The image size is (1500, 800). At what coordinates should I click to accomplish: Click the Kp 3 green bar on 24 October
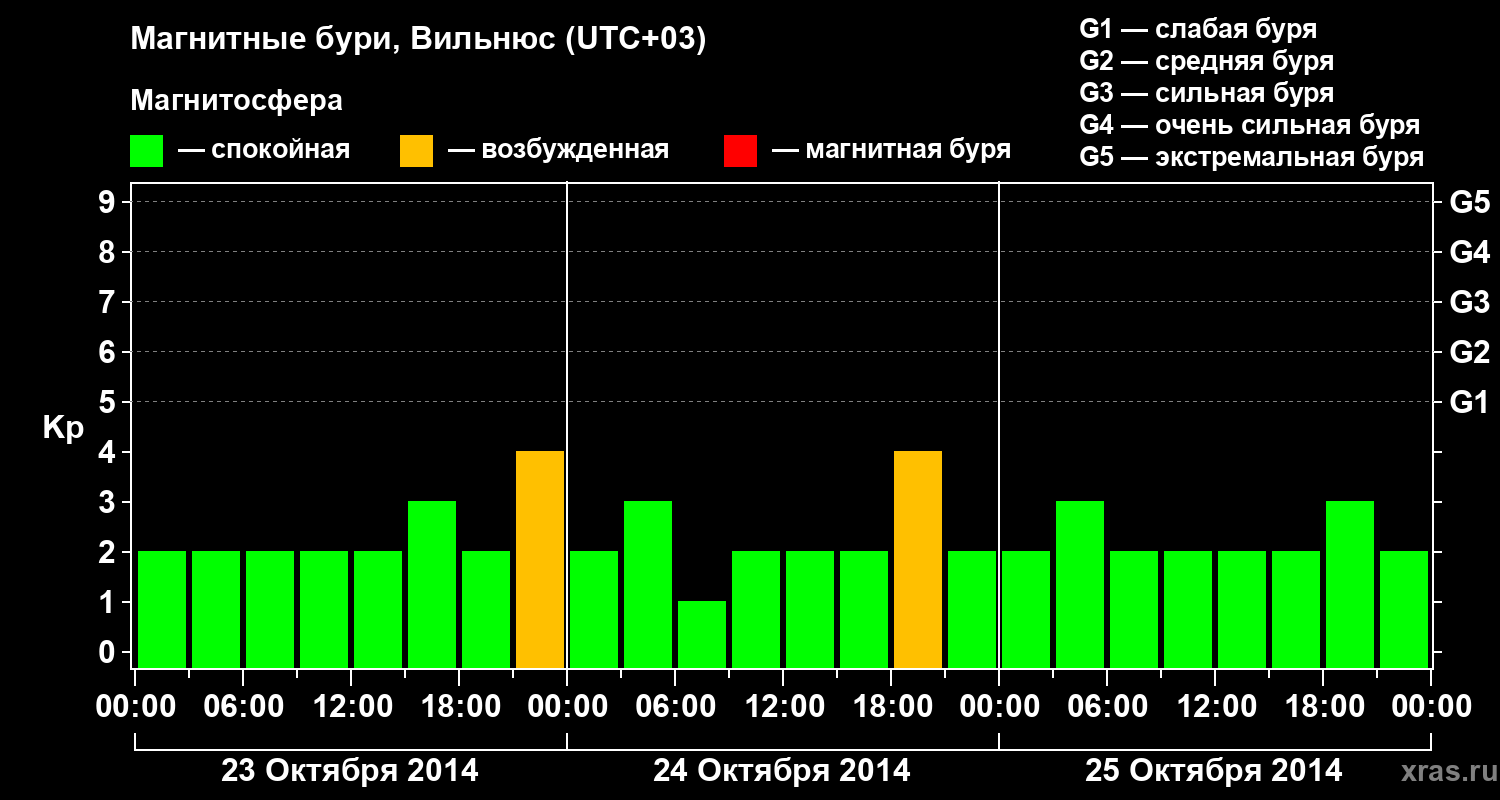pos(648,585)
